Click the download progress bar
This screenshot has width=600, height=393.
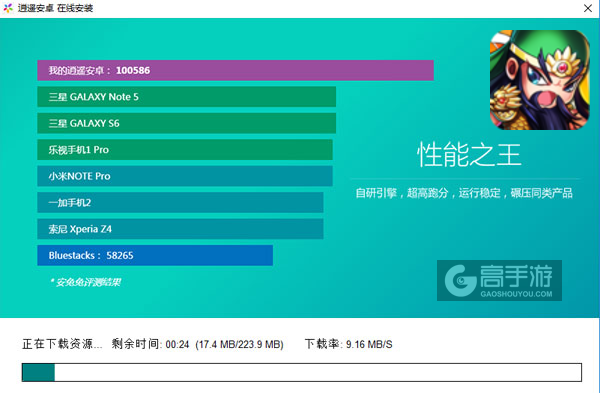point(302,372)
